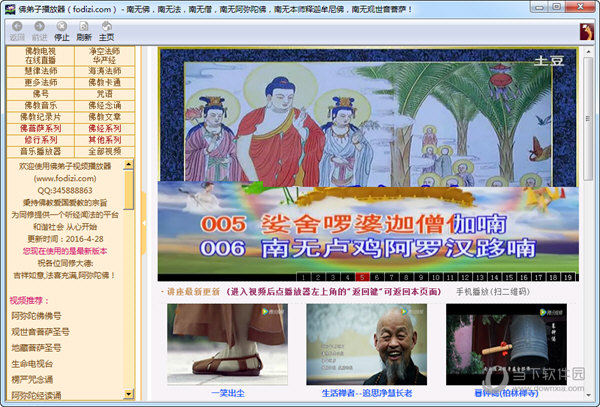This screenshot has height=407, width=600.
Task: Open the 佛教文章 category
Action: point(105,117)
